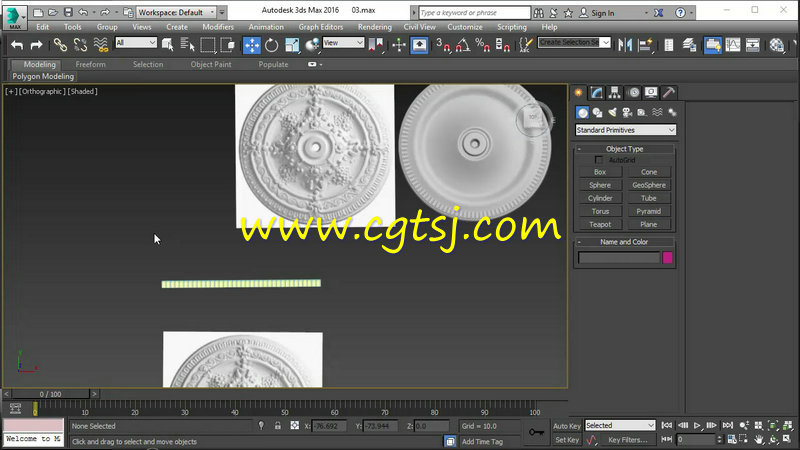Toggle Percent Snap
800x450 pixels.
pyautogui.click(x=482, y=45)
